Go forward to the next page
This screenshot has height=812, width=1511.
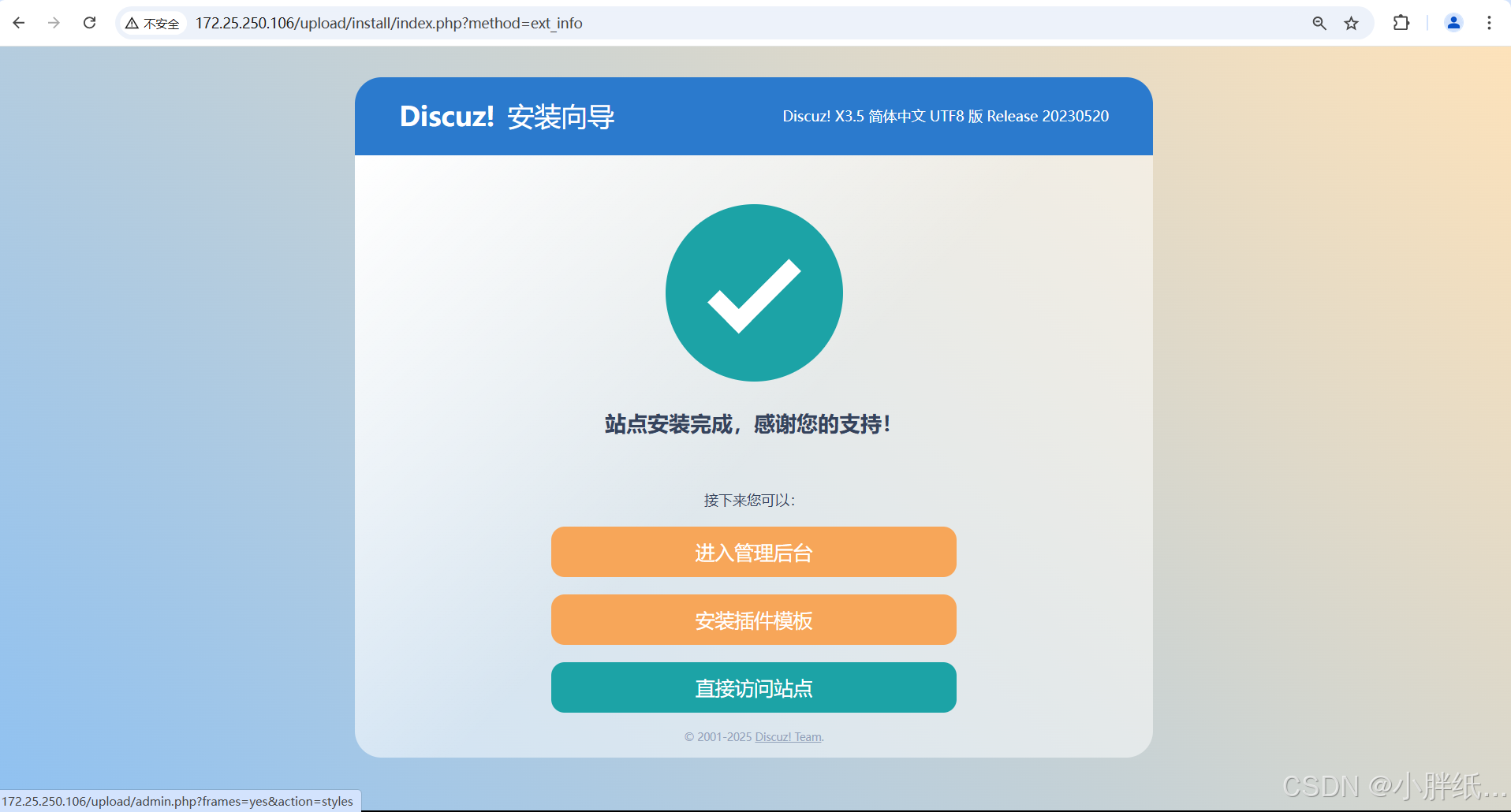click(x=54, y=23)
